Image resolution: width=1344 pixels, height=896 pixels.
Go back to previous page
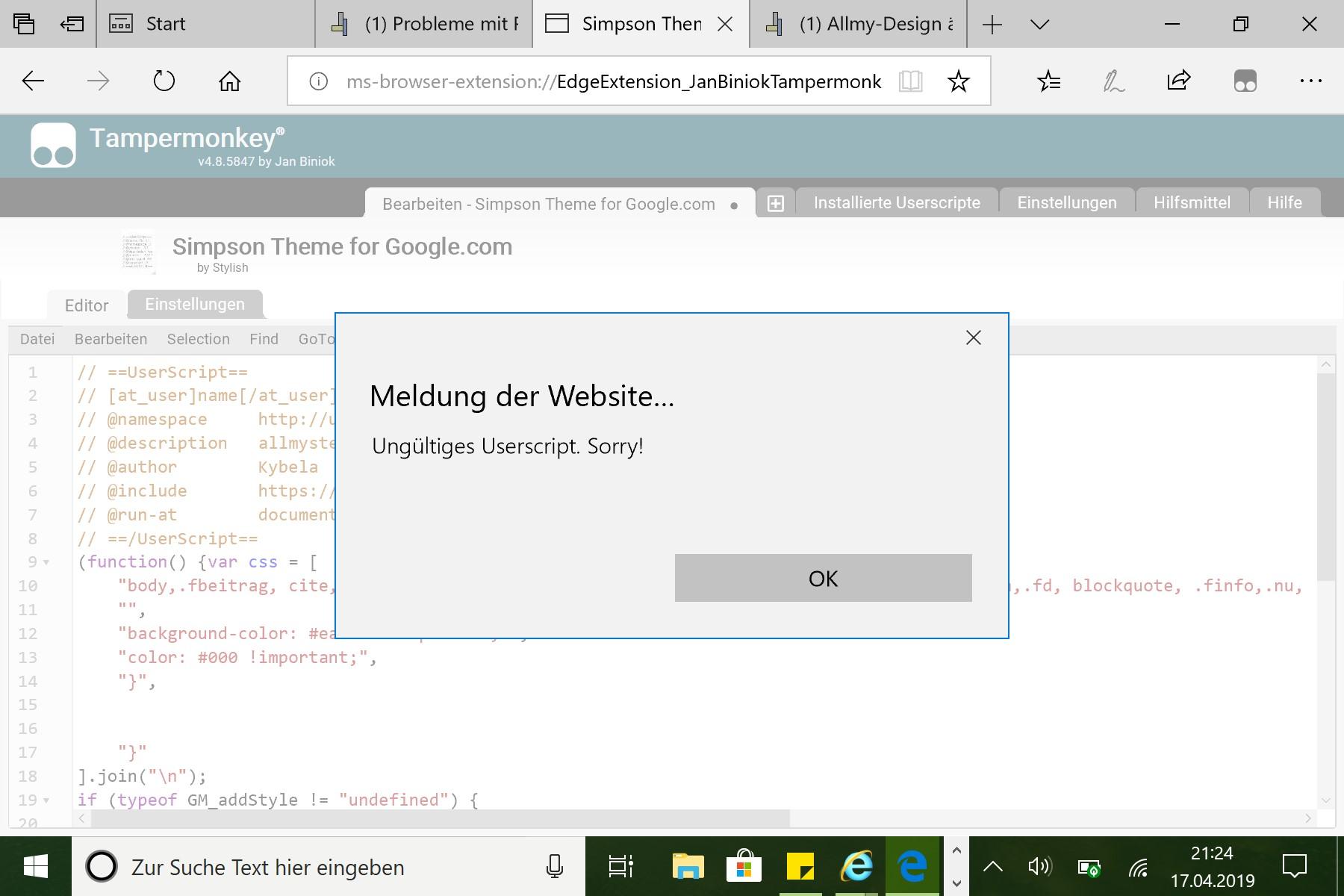click(x=34, y=81)
